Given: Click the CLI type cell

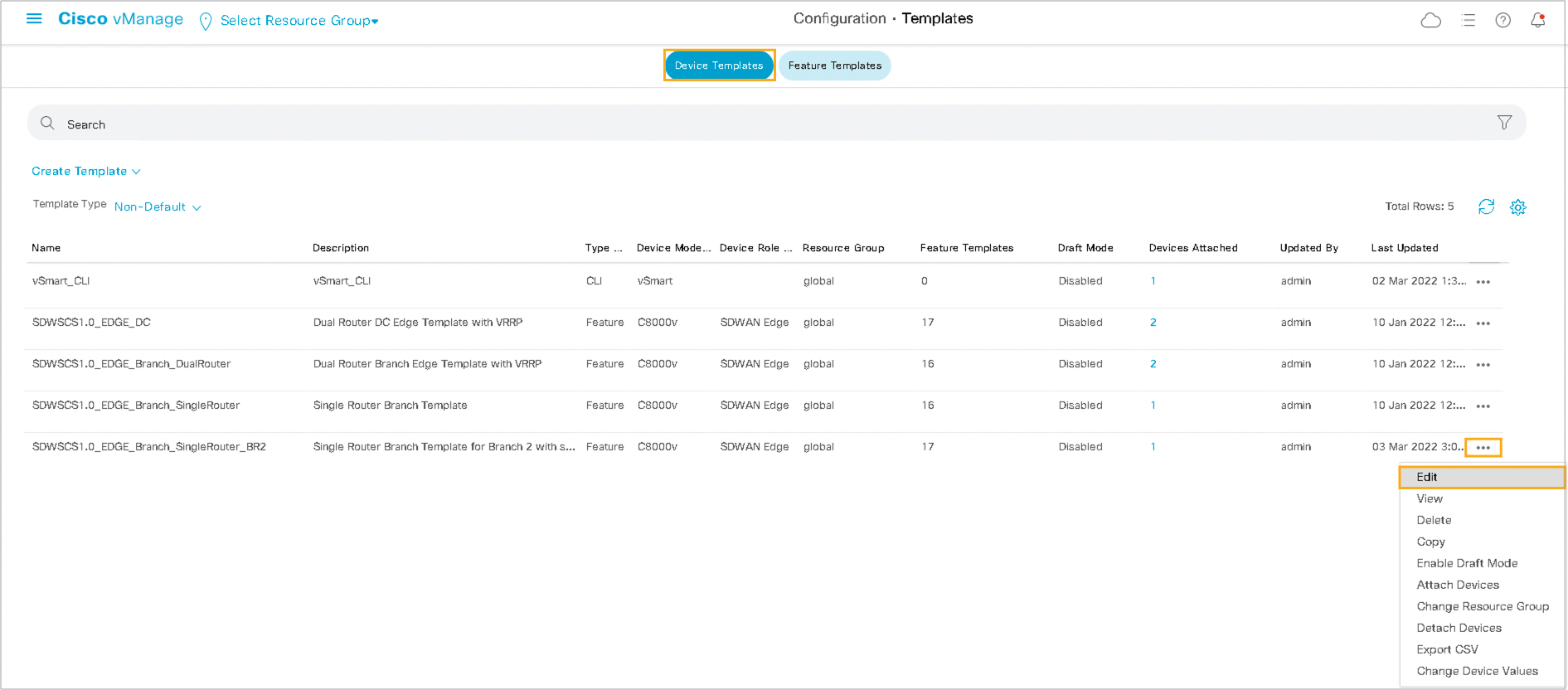Looking at the screenshot, I should coord(594,281).
